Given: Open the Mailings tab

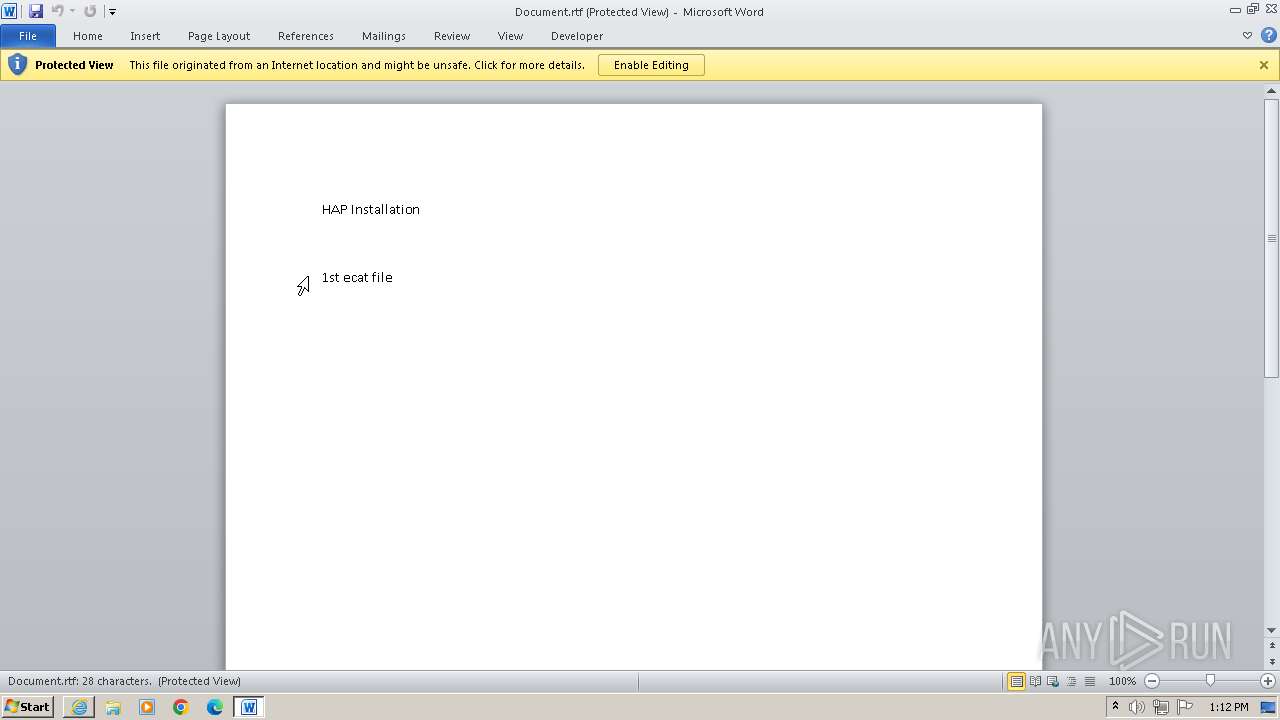Looking at the screenshot, I should point(384,36).
